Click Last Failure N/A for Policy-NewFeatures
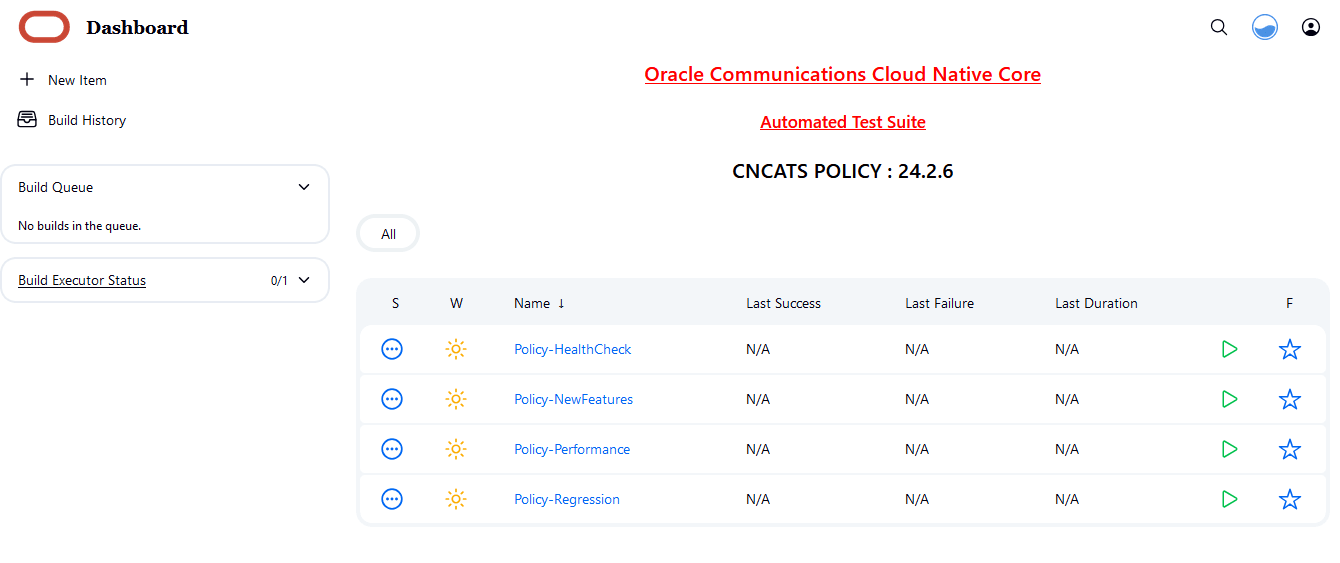 click(917, 399)
